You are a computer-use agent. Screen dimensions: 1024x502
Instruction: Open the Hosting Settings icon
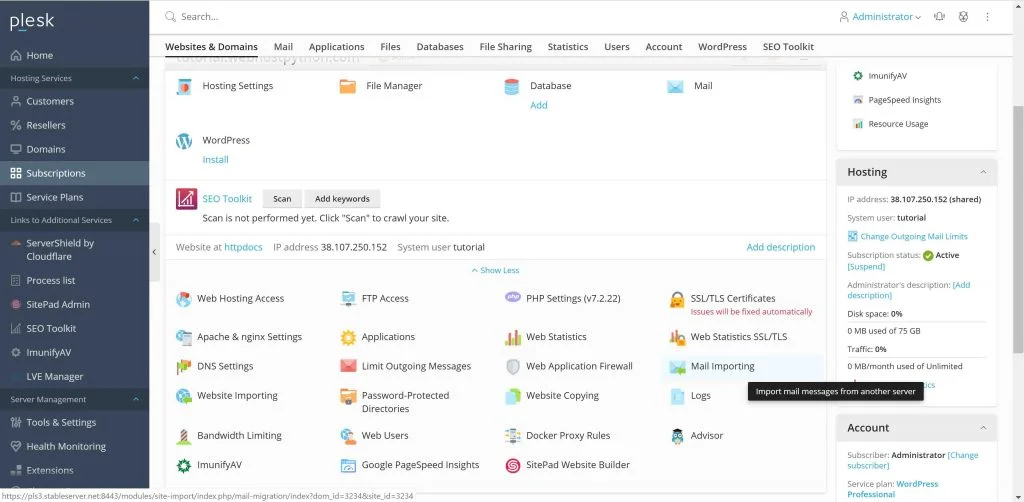184,87
